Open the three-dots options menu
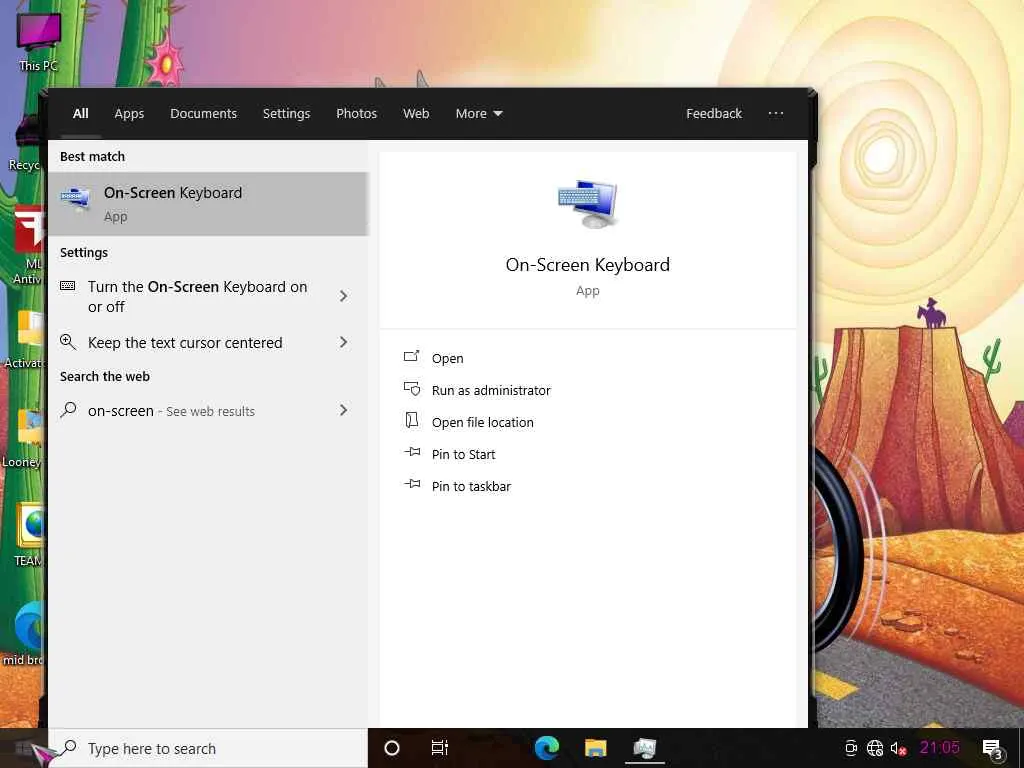Image resolution: width=1024 pixels, height=768 pixels. click(x=775, y=113)
